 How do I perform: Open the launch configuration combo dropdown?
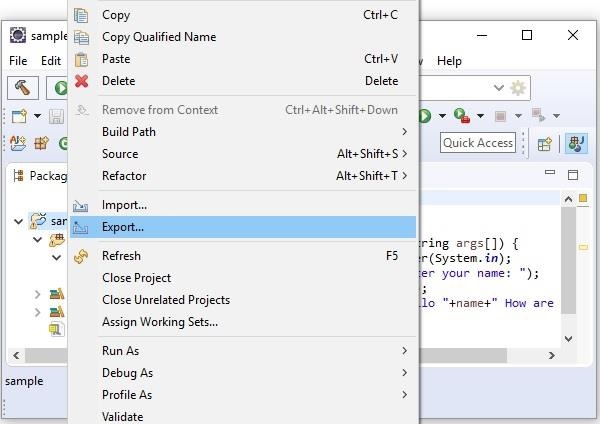pyautogui.click(x=500, y=88)
